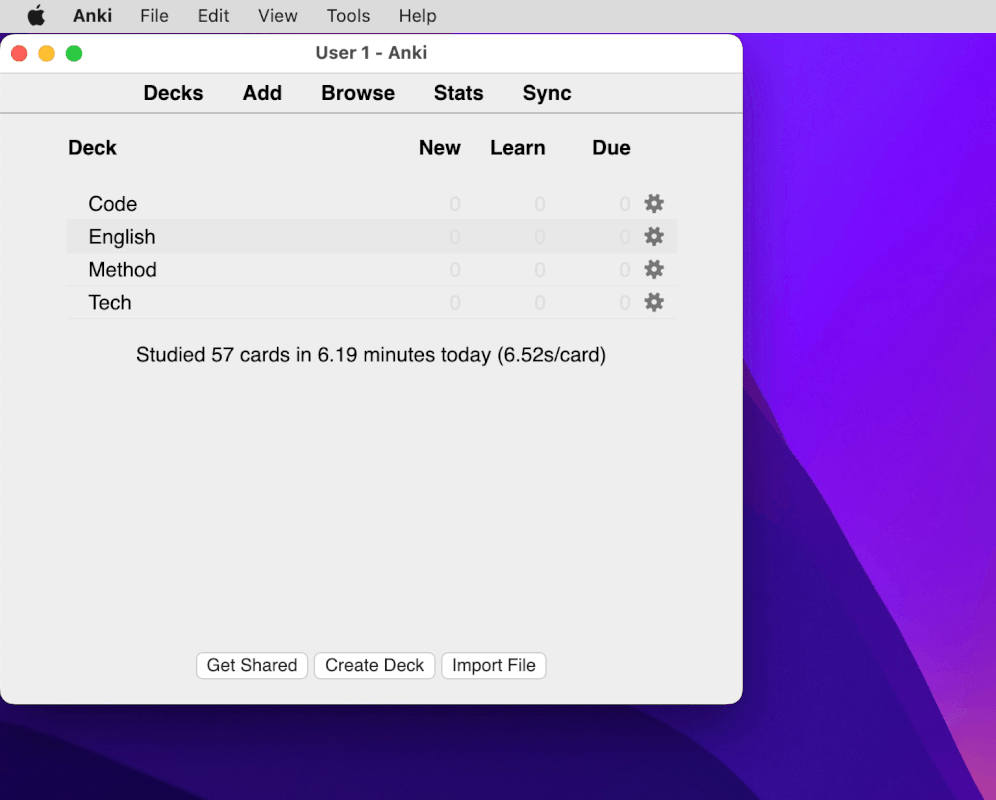Screen dimensions: 996x800
Task: Click the 'Studied 57 cards' summary text
Action: [x=371, y=355]
